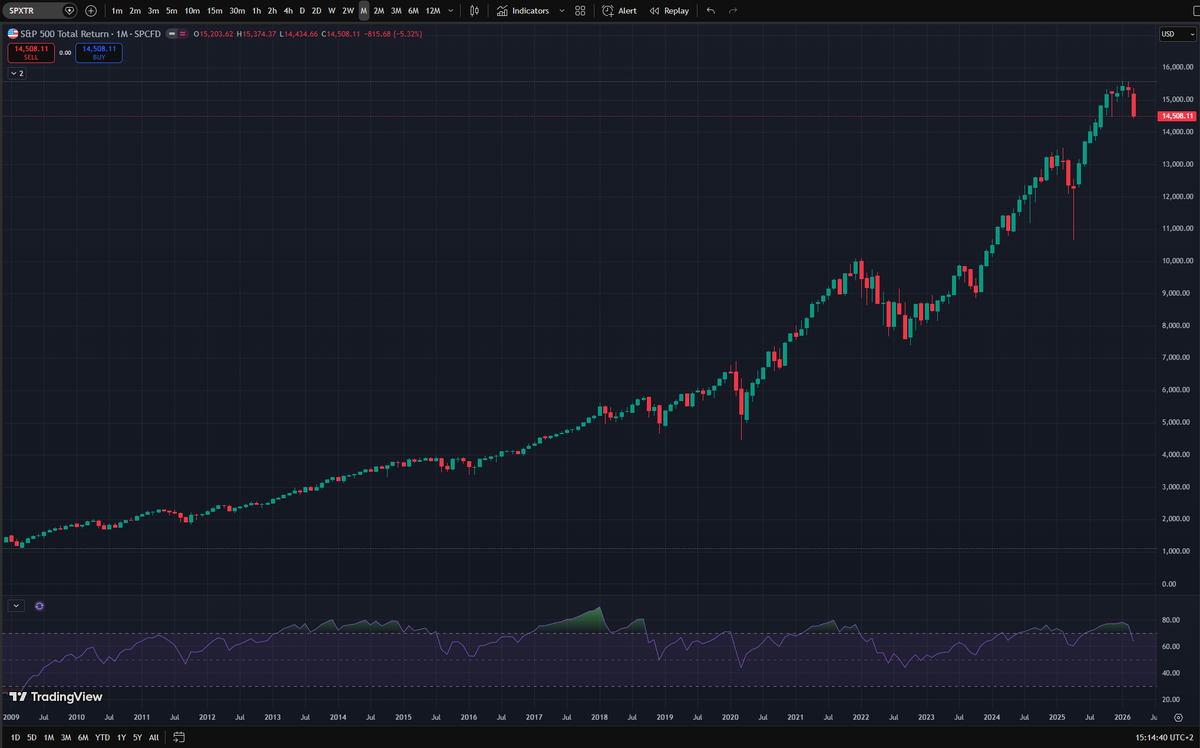Create an Alert
This screenshot has height=748, width=1200.
pyautogui.click(x=619, y=10)
